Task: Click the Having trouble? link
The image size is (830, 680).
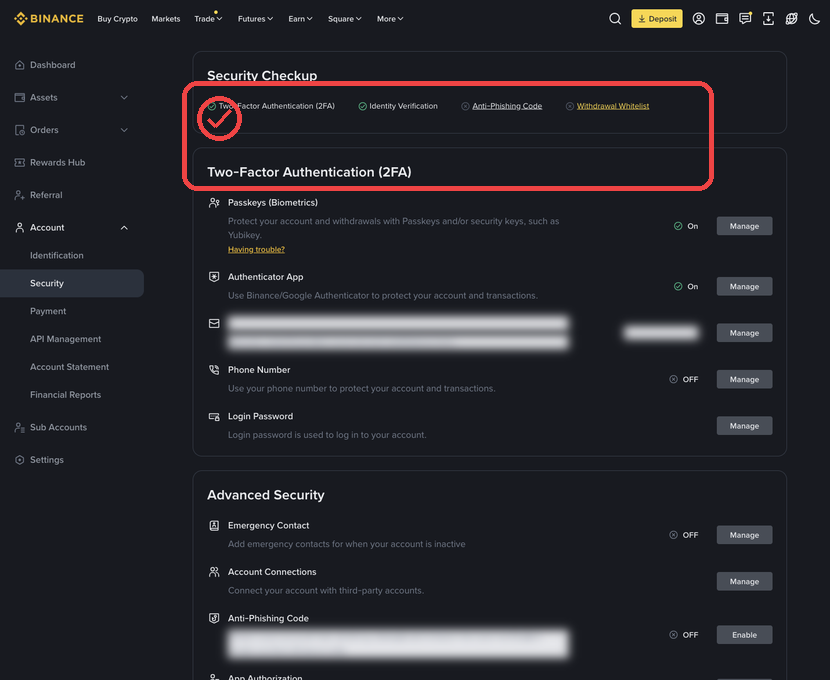Action: pyautogui.click(x=256, y=249)
